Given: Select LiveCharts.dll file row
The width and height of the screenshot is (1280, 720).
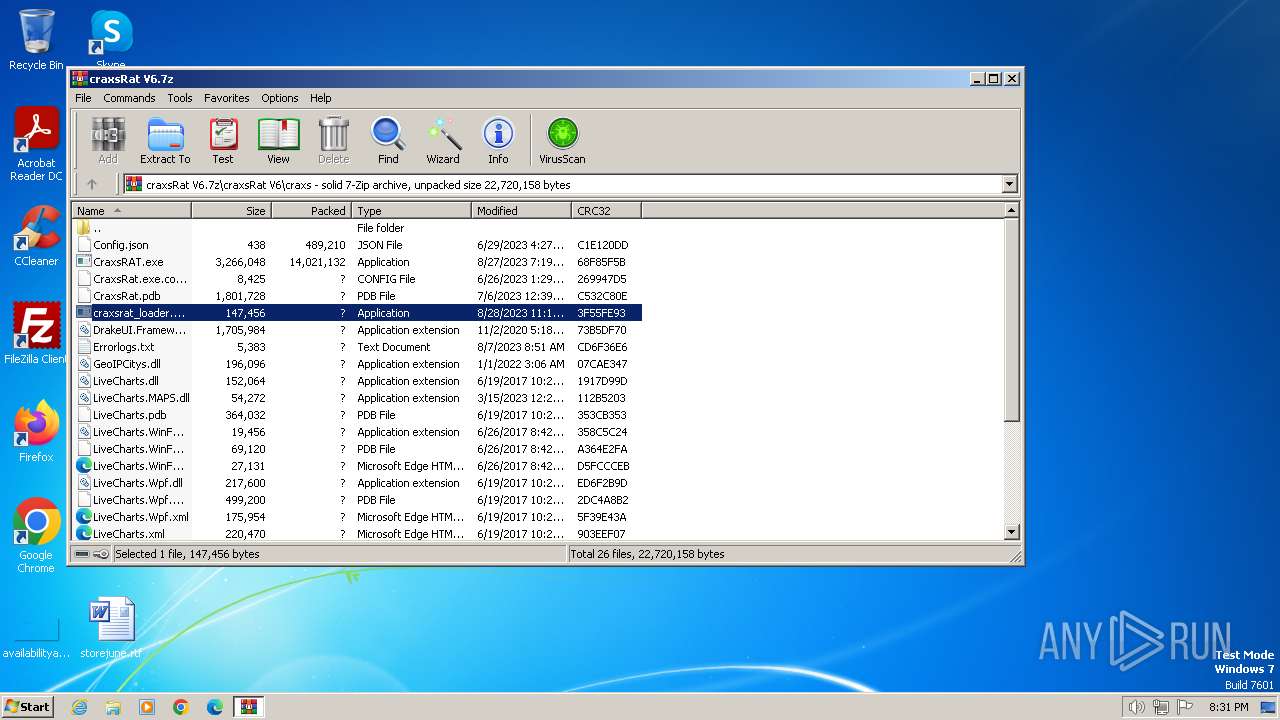Looking at the screenshot, I should click(x=357, y=381).
